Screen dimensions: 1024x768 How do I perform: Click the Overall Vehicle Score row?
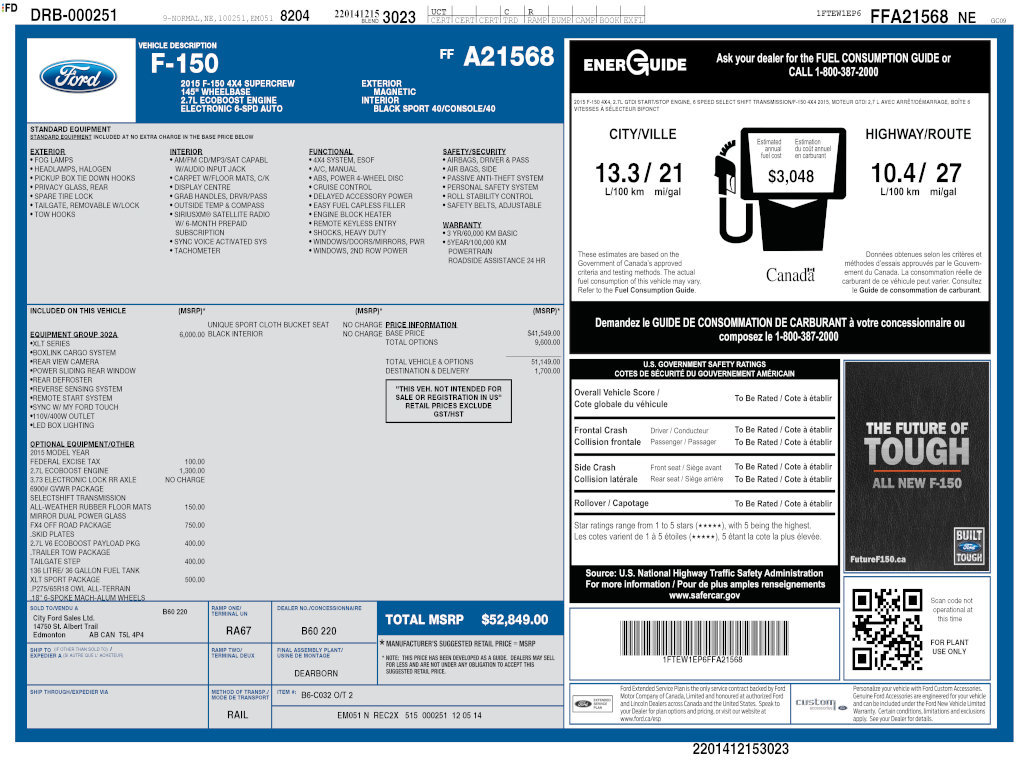pyautogui.click(x=703, y=398)
